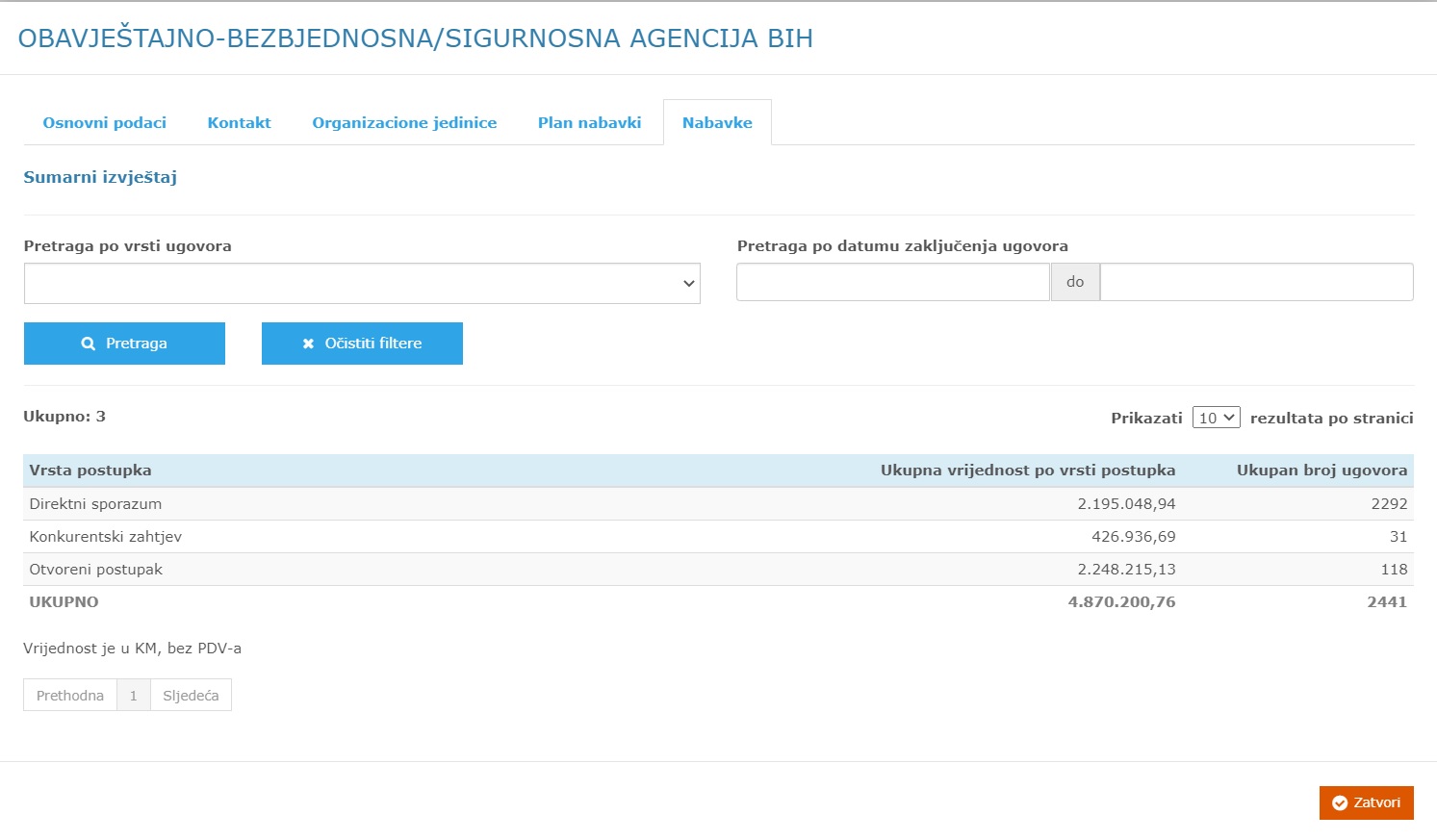Click the value 2.248.215,13
1437x840 pixels.
[x=1126, y=570]
